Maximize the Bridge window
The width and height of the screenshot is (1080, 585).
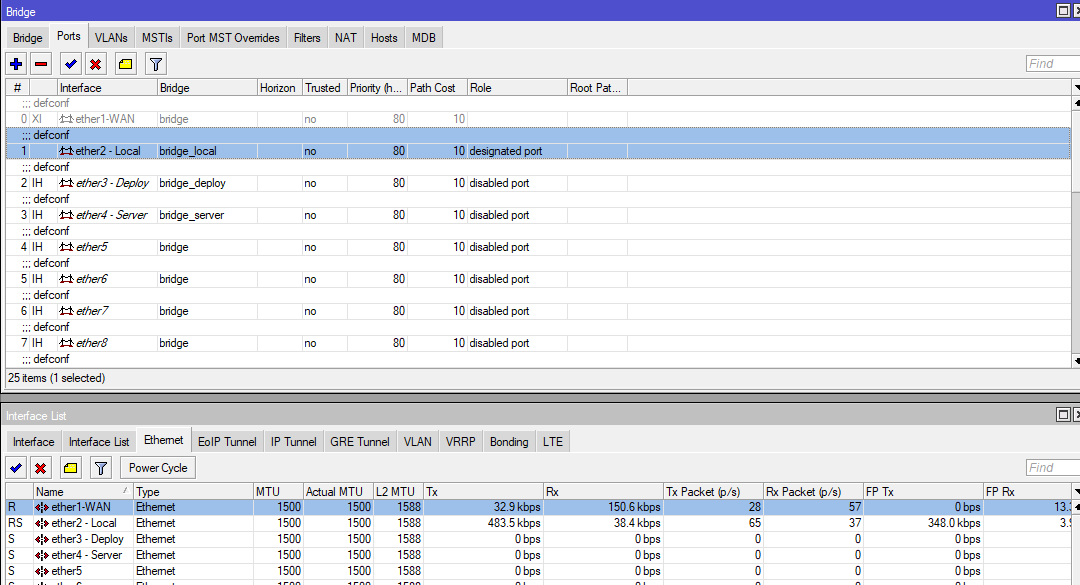[x=1063, y=11]
